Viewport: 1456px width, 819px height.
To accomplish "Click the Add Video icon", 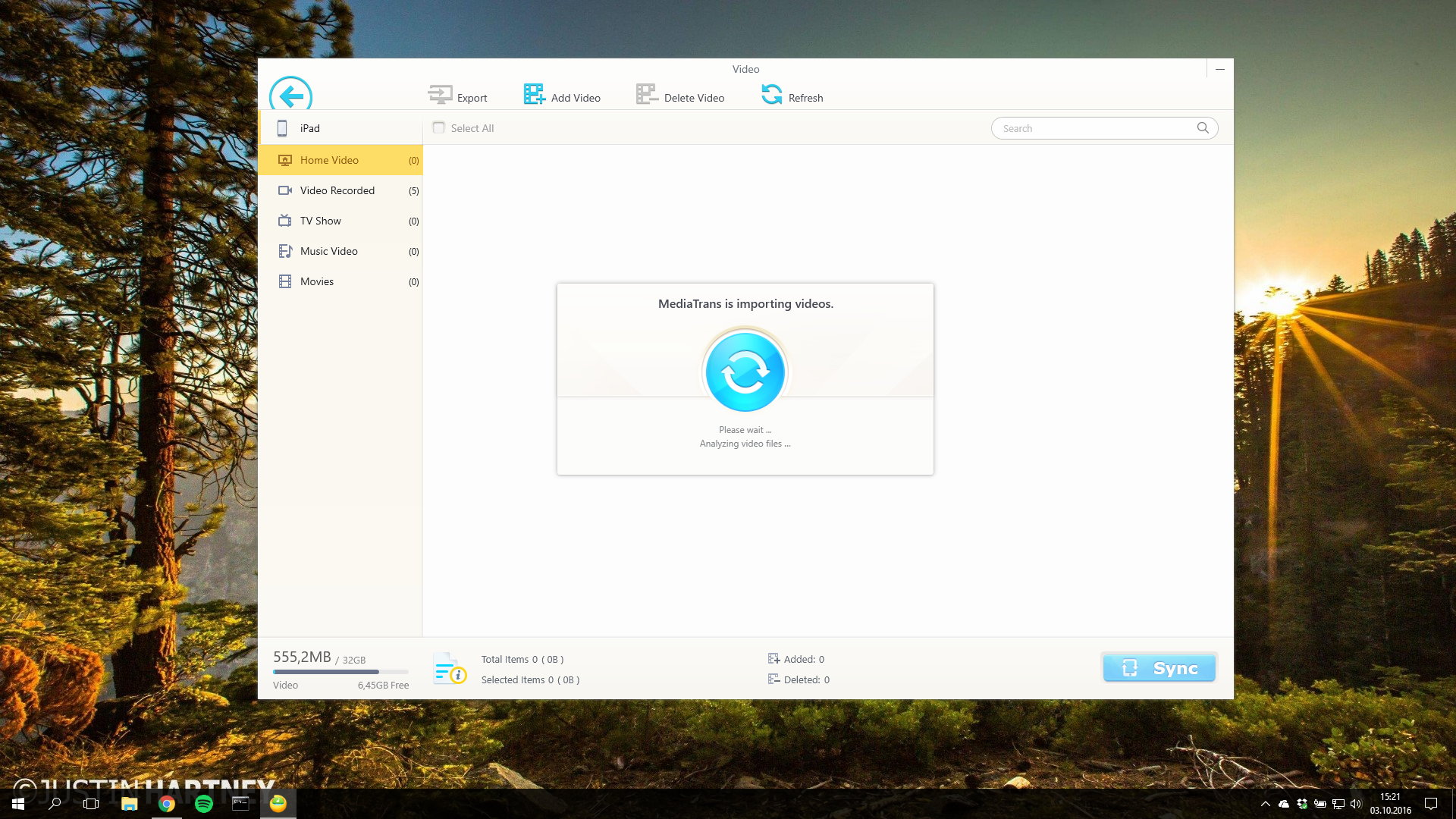I will pyautogui.click(x=534, y=94).
